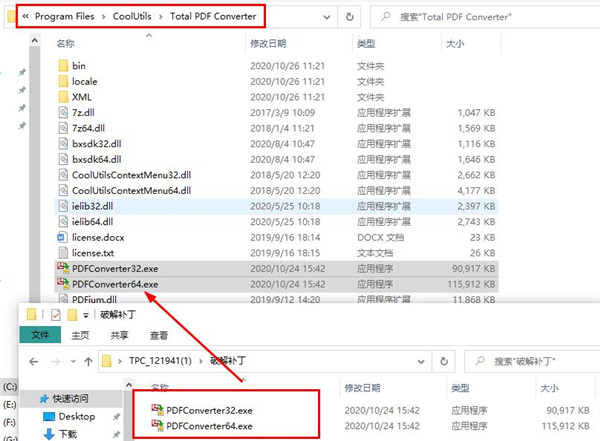This screenshot has height=441, width=600.
Task: Click scroll-up arrow of upper navigation pane
Action: point(34,40)
